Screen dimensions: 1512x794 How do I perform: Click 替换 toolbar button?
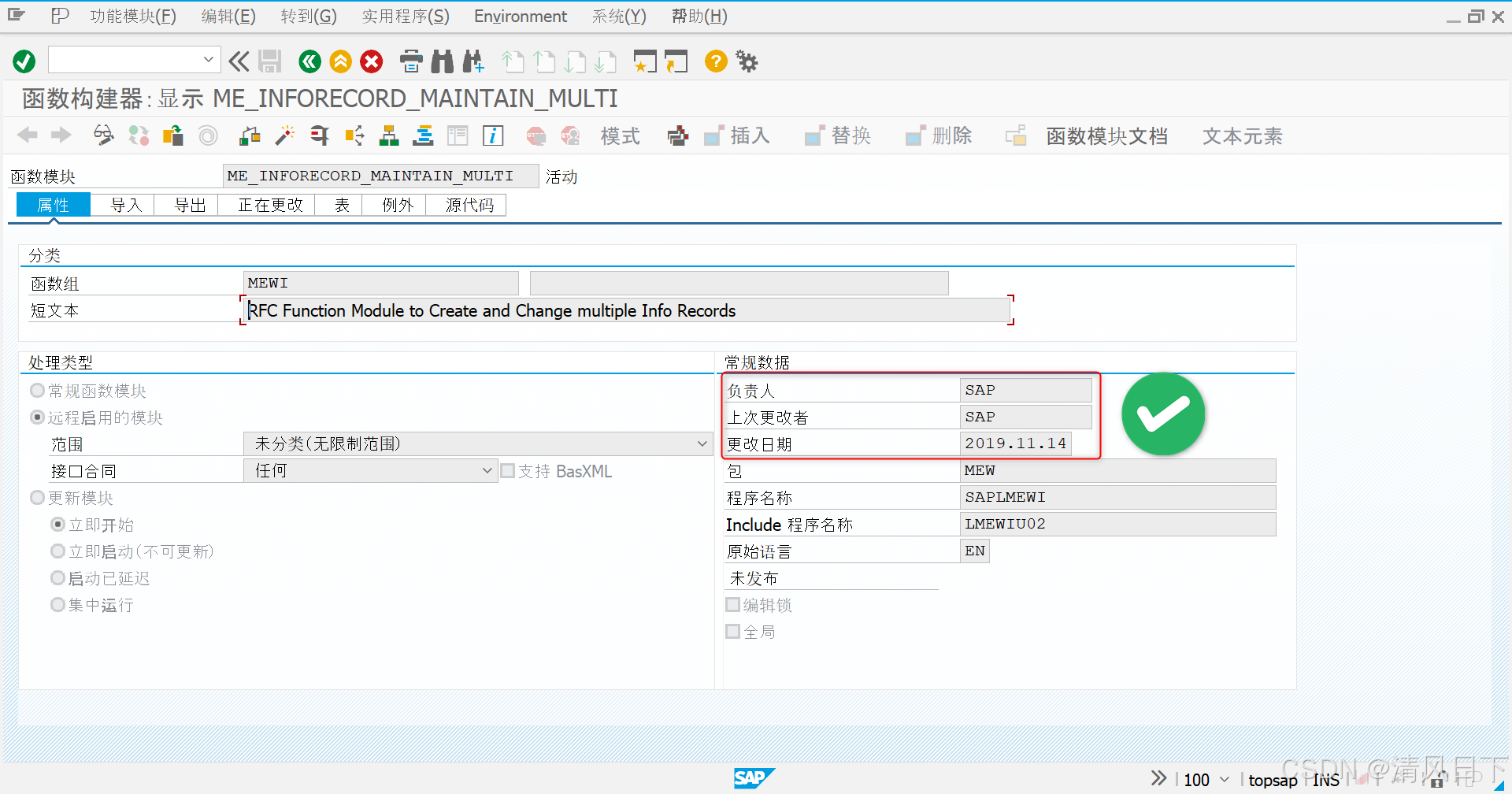(x=837, y=135)
